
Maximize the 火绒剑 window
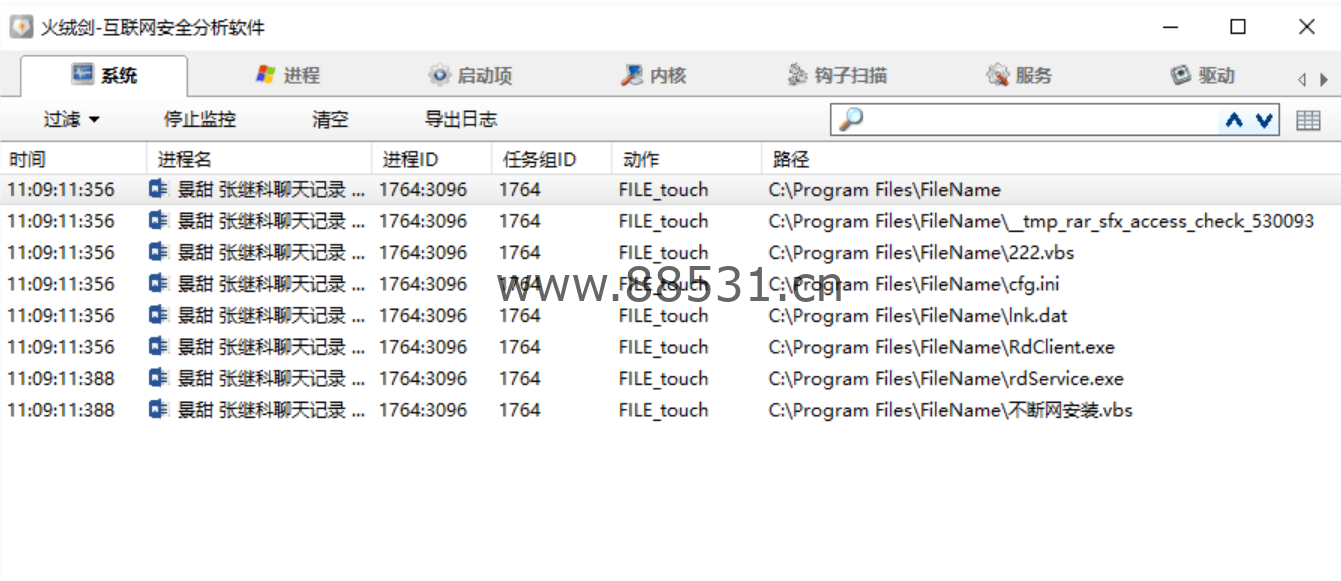tap(1238, 27)
